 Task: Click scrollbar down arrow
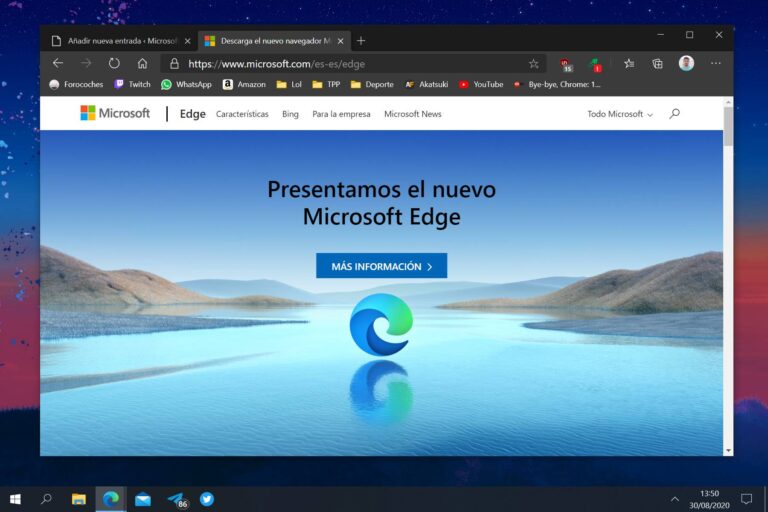pyautogui.click(x=728, y=450)
